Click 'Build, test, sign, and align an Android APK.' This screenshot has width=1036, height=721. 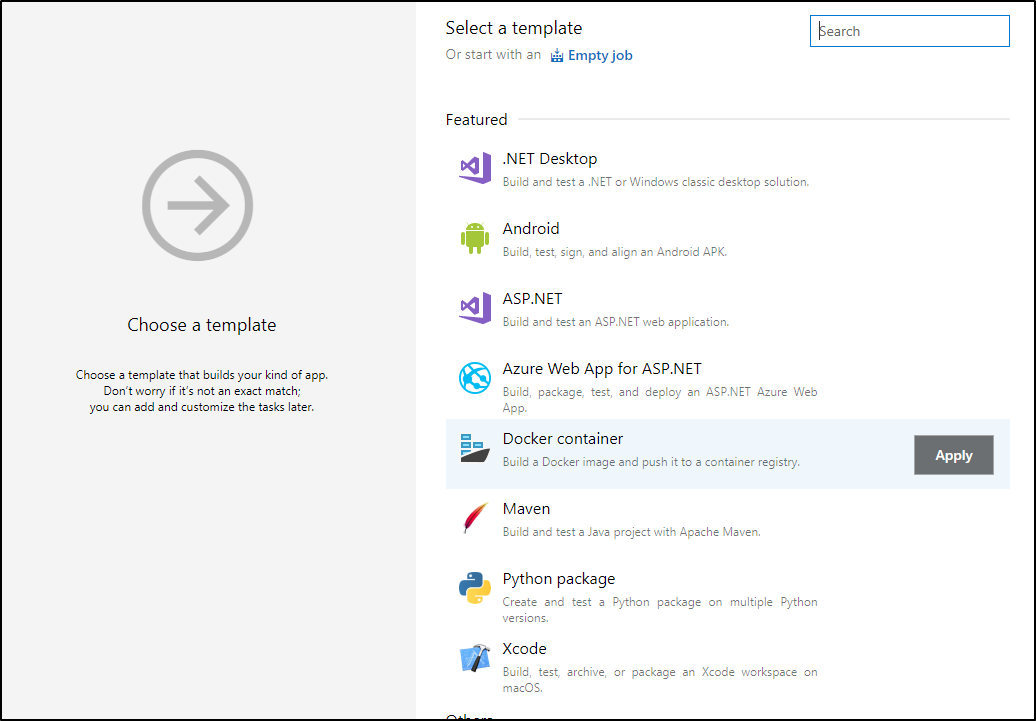[614, 252]
